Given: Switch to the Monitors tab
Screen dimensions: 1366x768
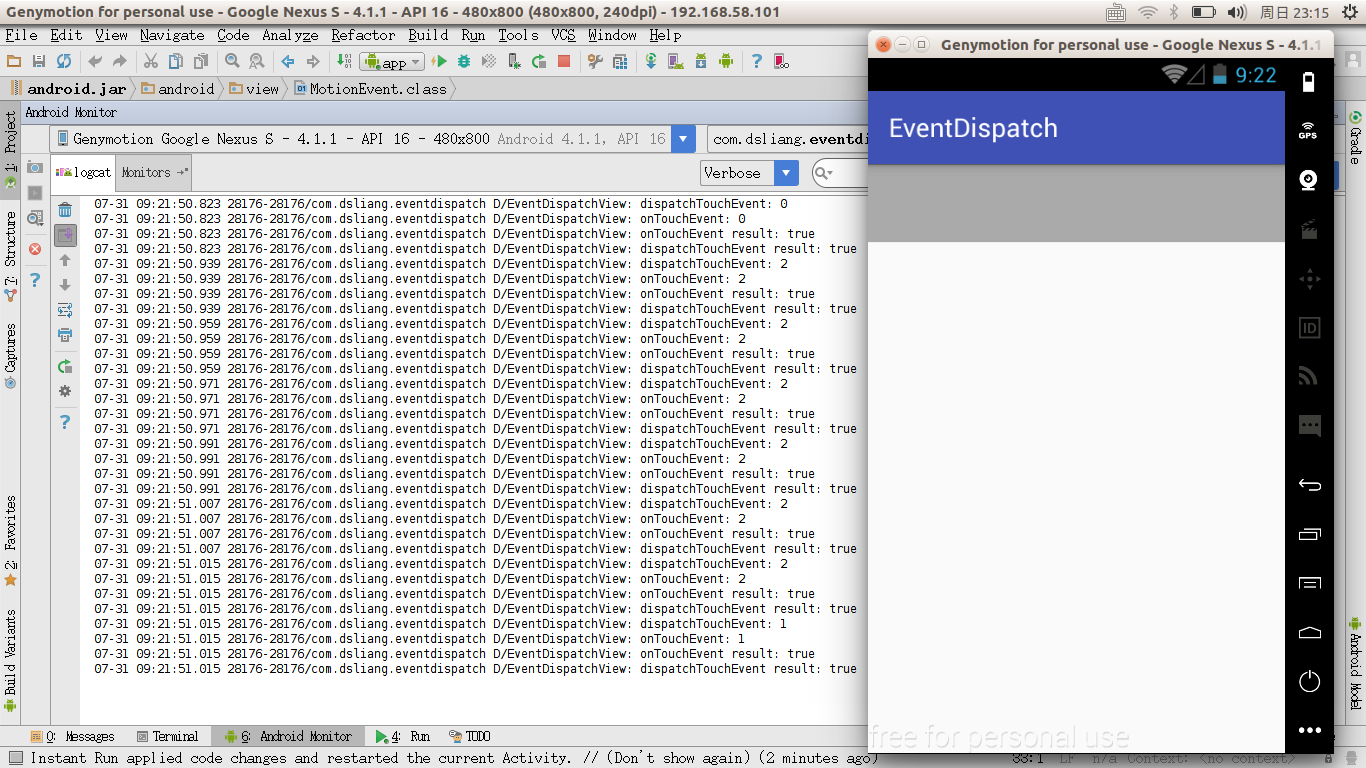Looking at the screenshot, I should 153,173.
